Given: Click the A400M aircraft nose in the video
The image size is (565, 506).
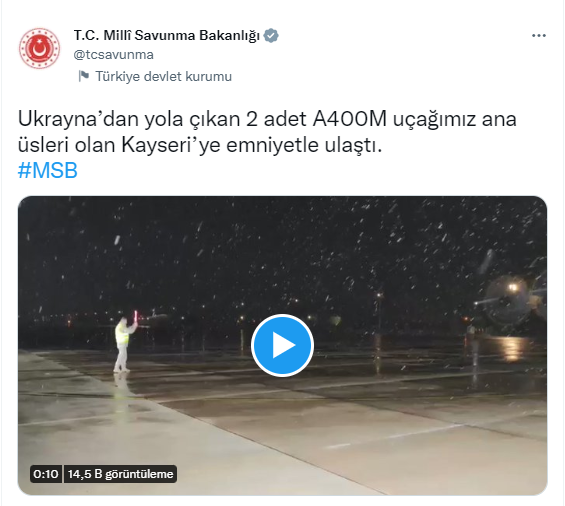Looking at the screenshot, I should click(507, 301).
